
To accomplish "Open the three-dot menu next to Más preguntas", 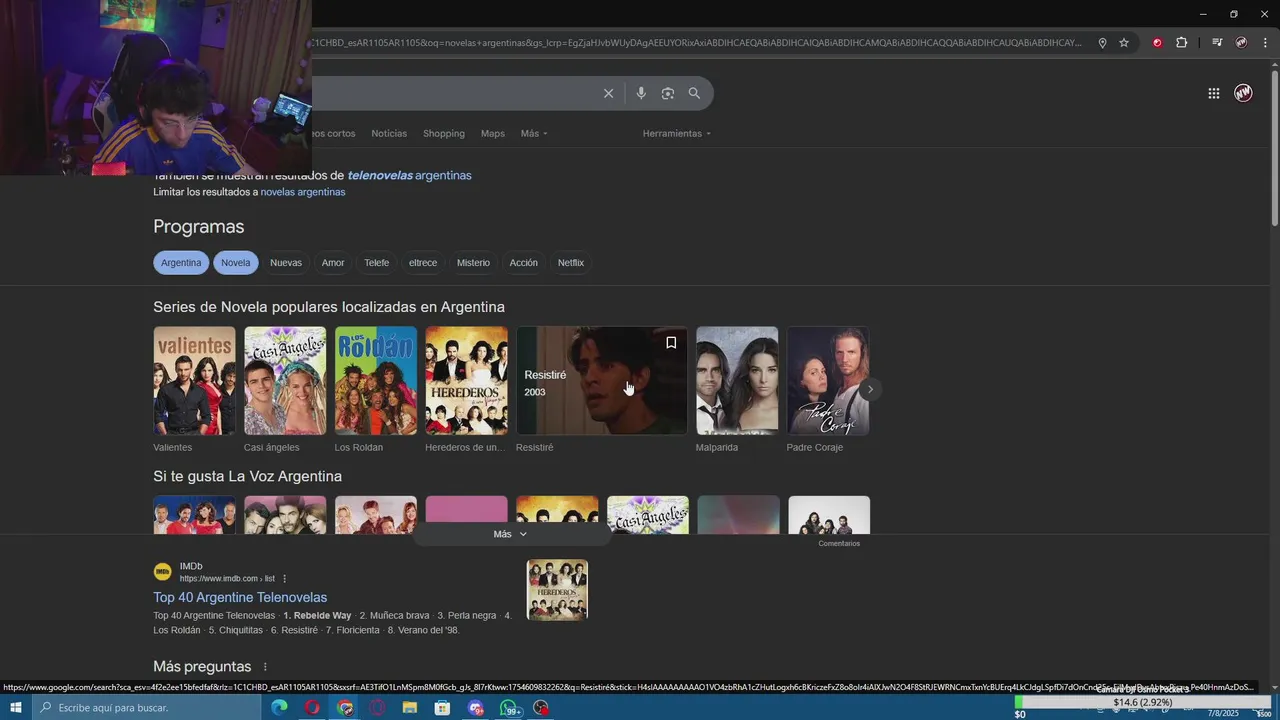I will (x=265, y=667).
